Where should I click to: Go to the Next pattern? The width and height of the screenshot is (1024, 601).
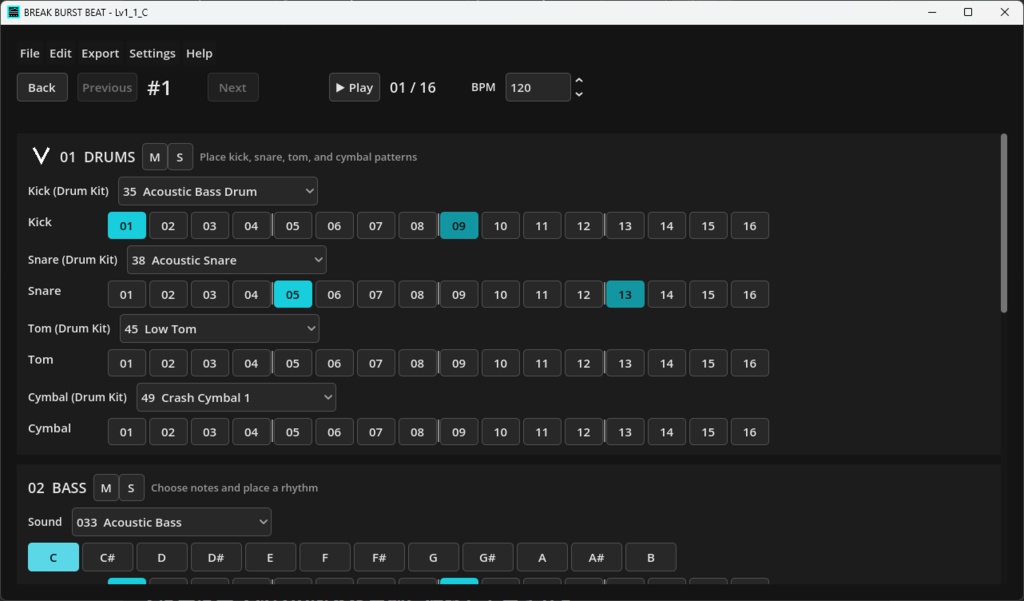232,88
